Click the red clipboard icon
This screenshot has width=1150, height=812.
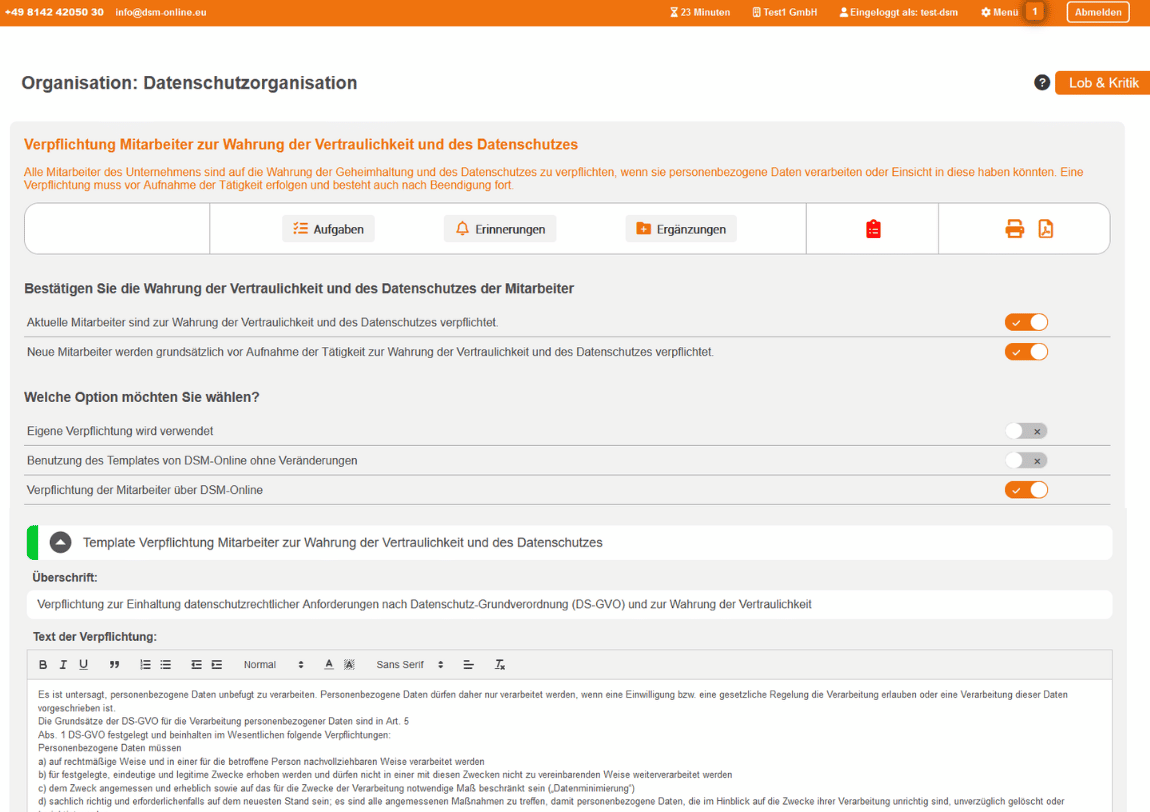pos(871,228)
